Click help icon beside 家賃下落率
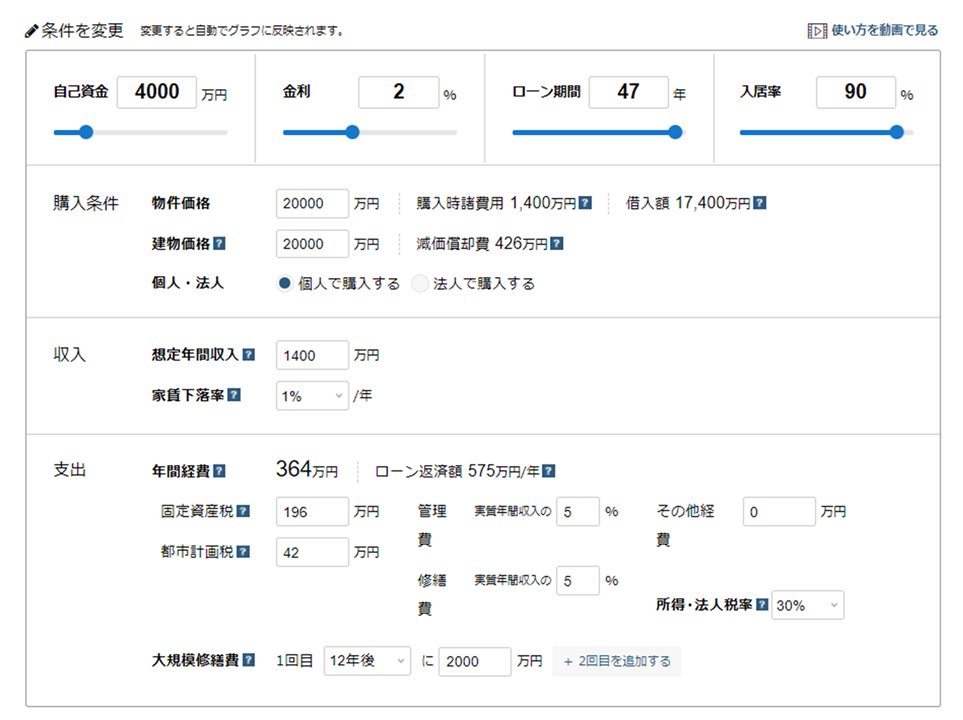Screen dimensions: 963x720 (233, 395)
